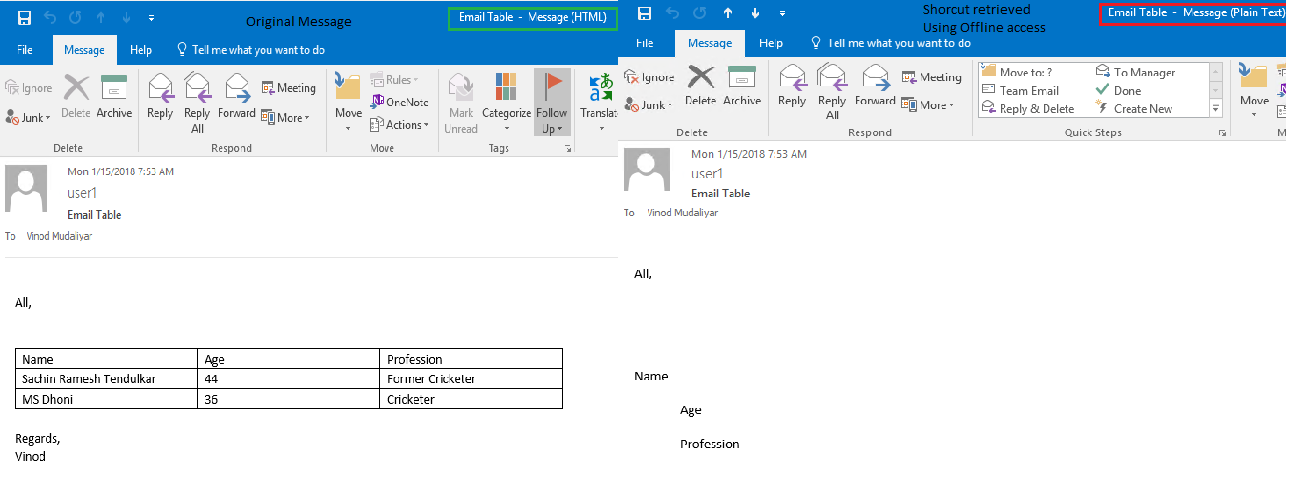
Task: Click the Translate icon
Action: (600, 98)
